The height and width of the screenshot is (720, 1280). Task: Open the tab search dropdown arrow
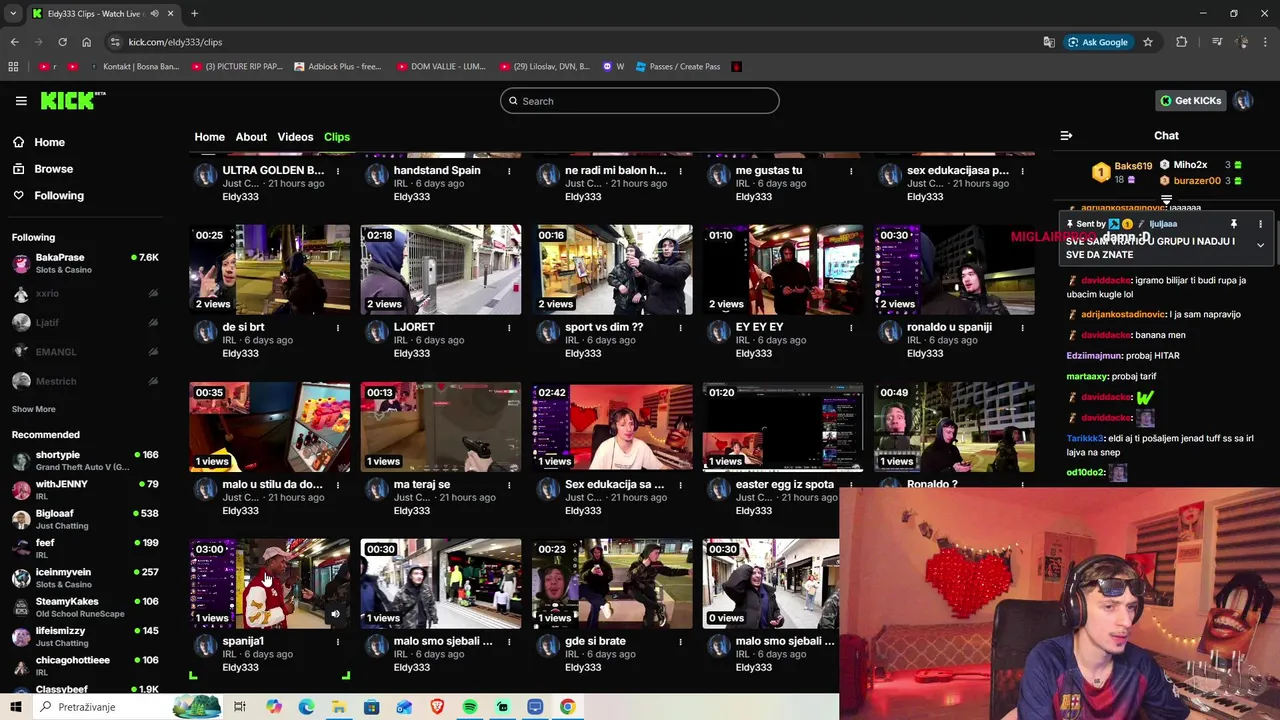(12, 13)
